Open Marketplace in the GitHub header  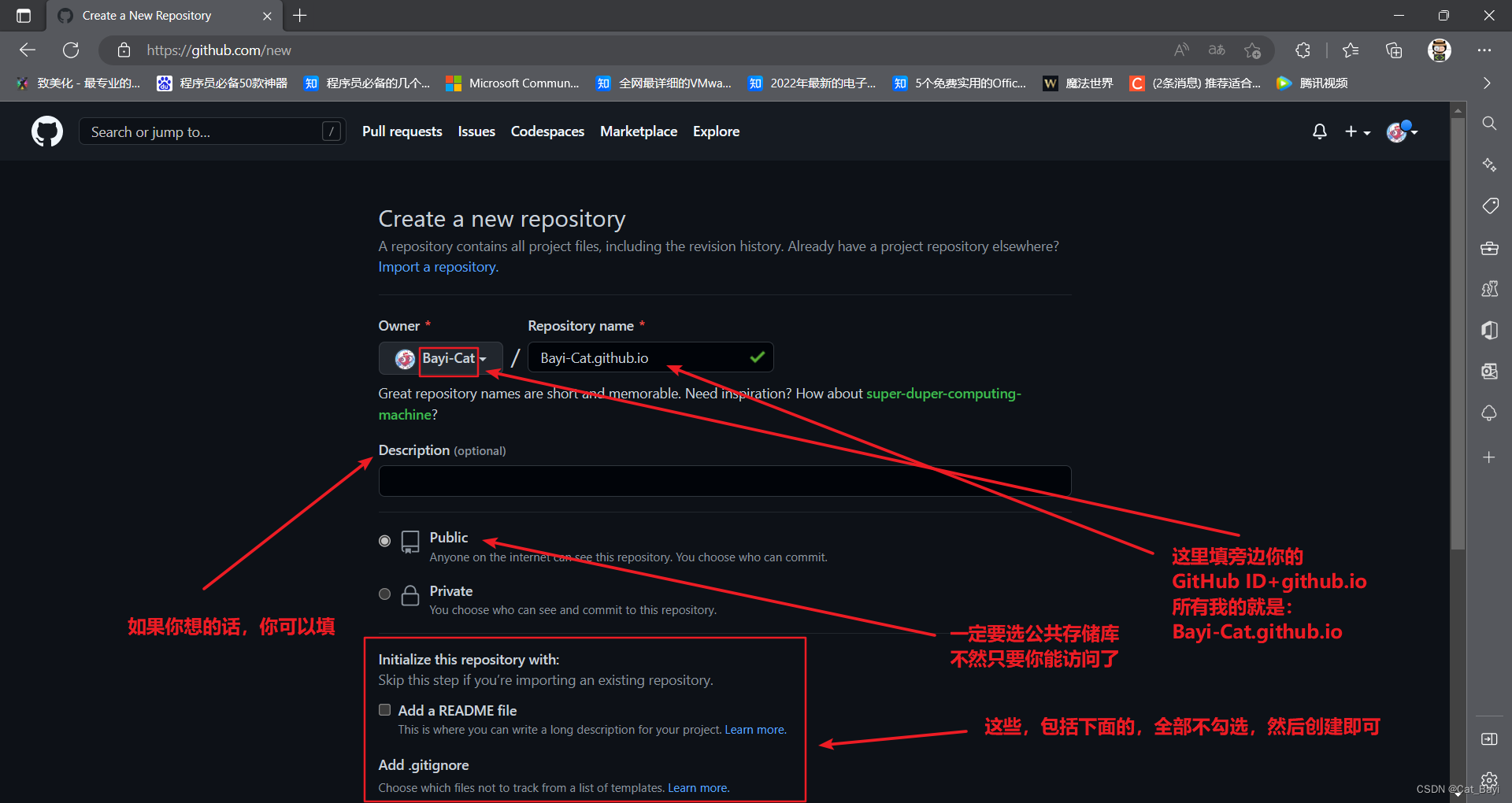[639, 131]
